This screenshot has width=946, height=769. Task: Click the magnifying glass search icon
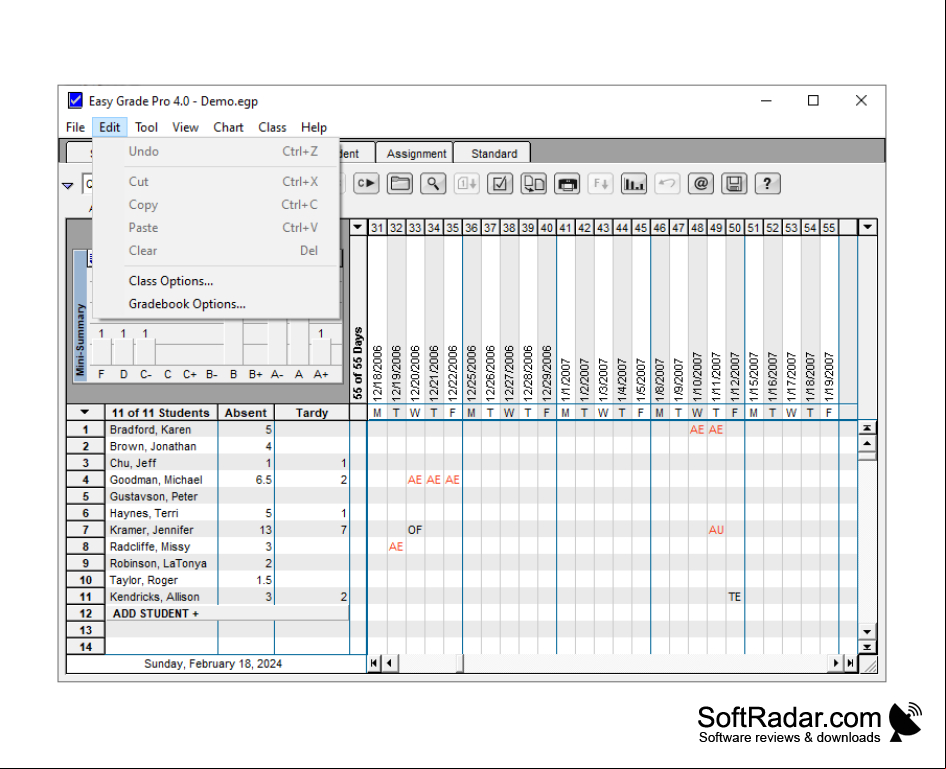point(433,183)
